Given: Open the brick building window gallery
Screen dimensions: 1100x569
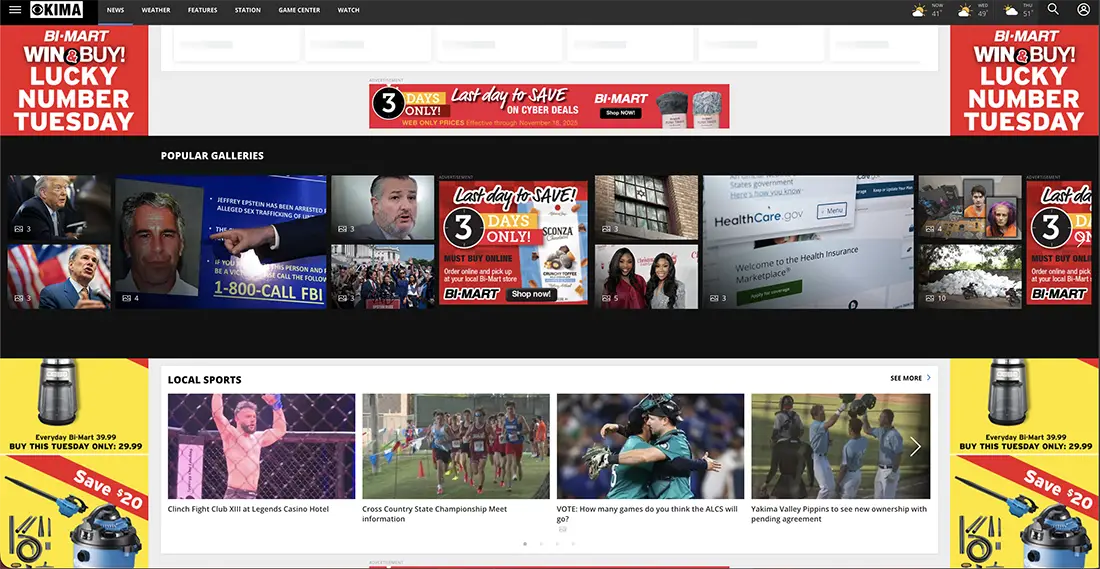Looking at the screenshot, I should (646, 208).
